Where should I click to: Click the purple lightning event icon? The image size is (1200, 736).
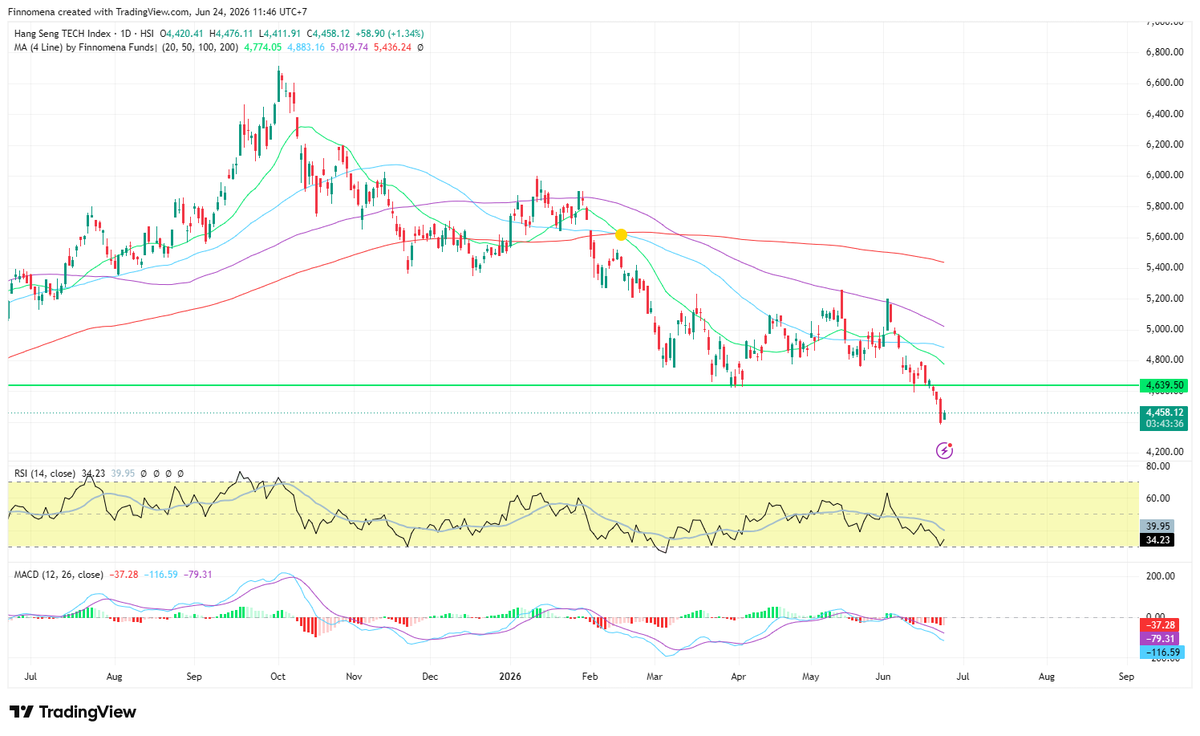[945, 451]
